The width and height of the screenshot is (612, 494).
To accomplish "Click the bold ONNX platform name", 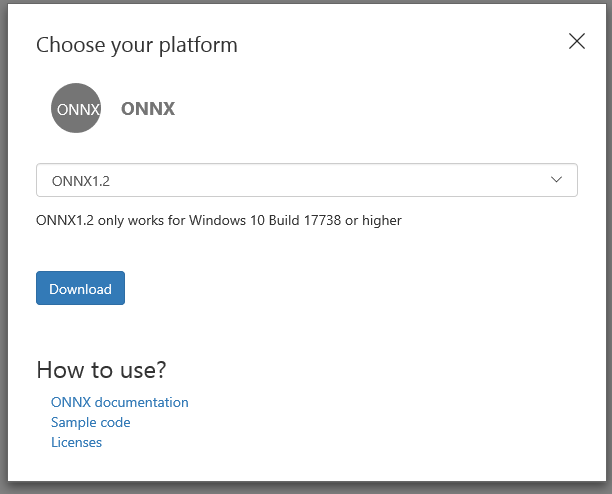I will [148, 109].
